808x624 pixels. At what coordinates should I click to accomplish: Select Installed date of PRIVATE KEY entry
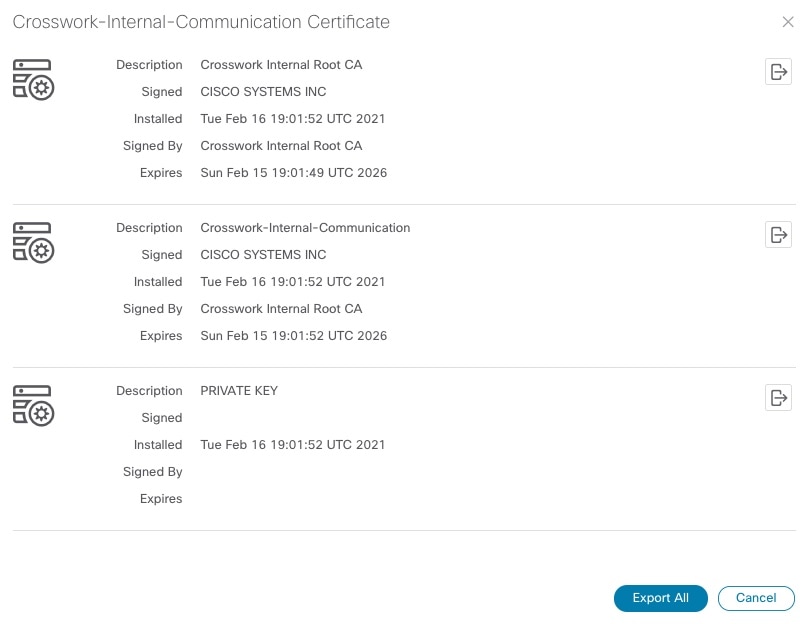pyautogui.click(x=293, y=445)
